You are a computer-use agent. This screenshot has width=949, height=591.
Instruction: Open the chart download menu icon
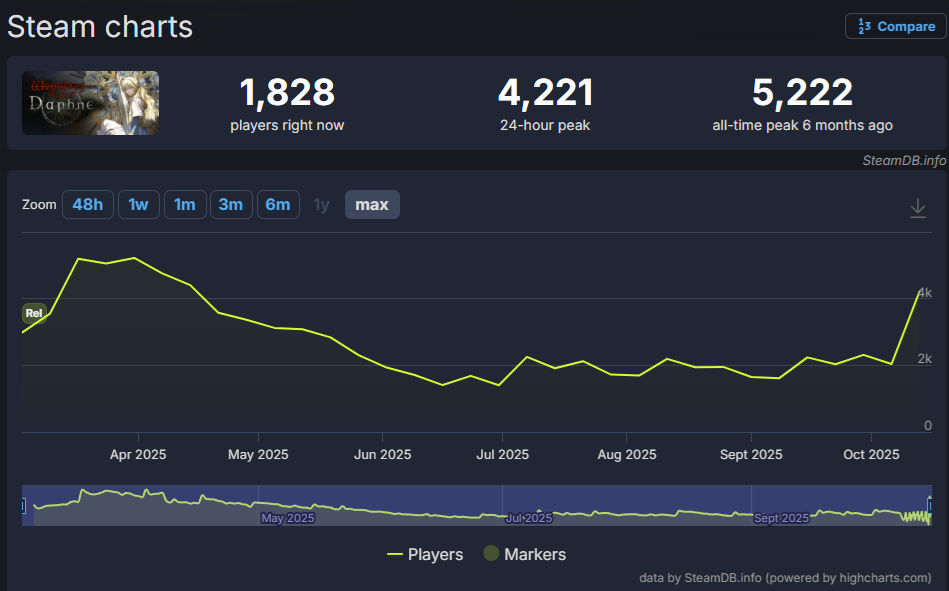coord(918,207)
